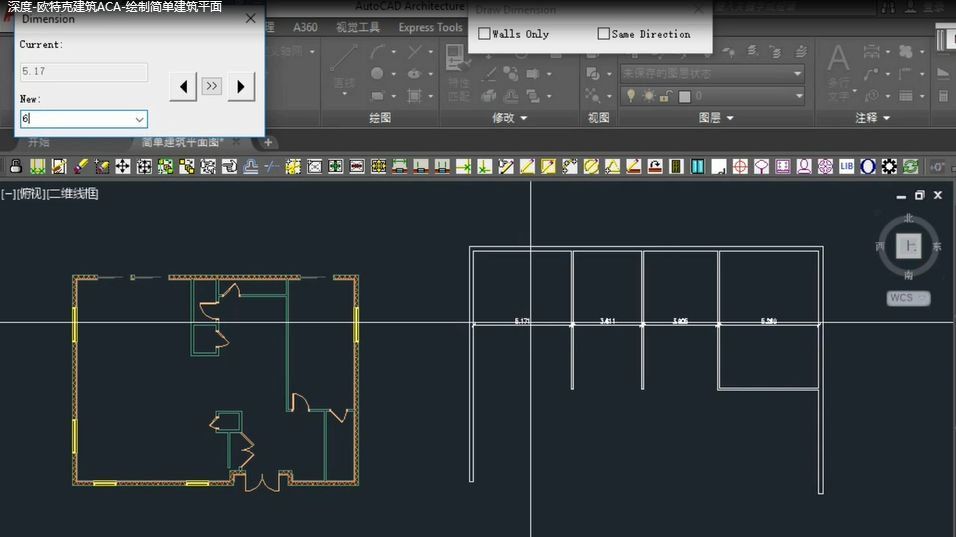Select the 直线 line tool in ribbon
Screen dimensions: 956x537
(344, 68)
